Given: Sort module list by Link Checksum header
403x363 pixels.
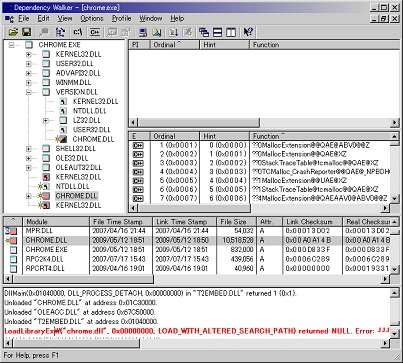Looking at the screenshot, I should pos(312,222).
